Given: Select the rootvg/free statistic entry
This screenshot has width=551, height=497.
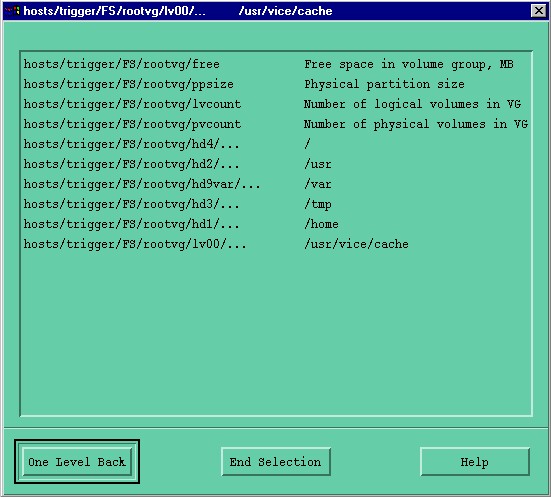Looking at the screenshot, I should click(x=276, y=64).
